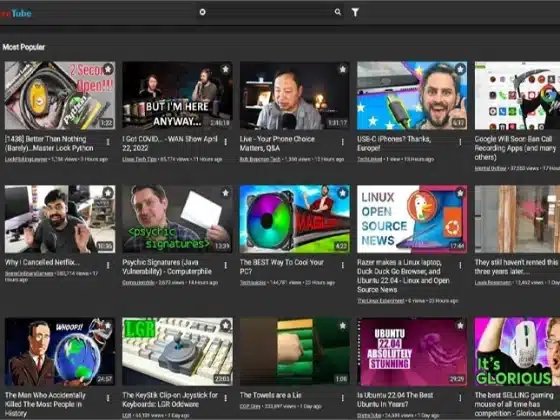This screenshot has height=420, width=560.
Task: Toggle favorite star on Ubuntu 22.04 Absolutely Stunning video
Action: click(460, 325)
